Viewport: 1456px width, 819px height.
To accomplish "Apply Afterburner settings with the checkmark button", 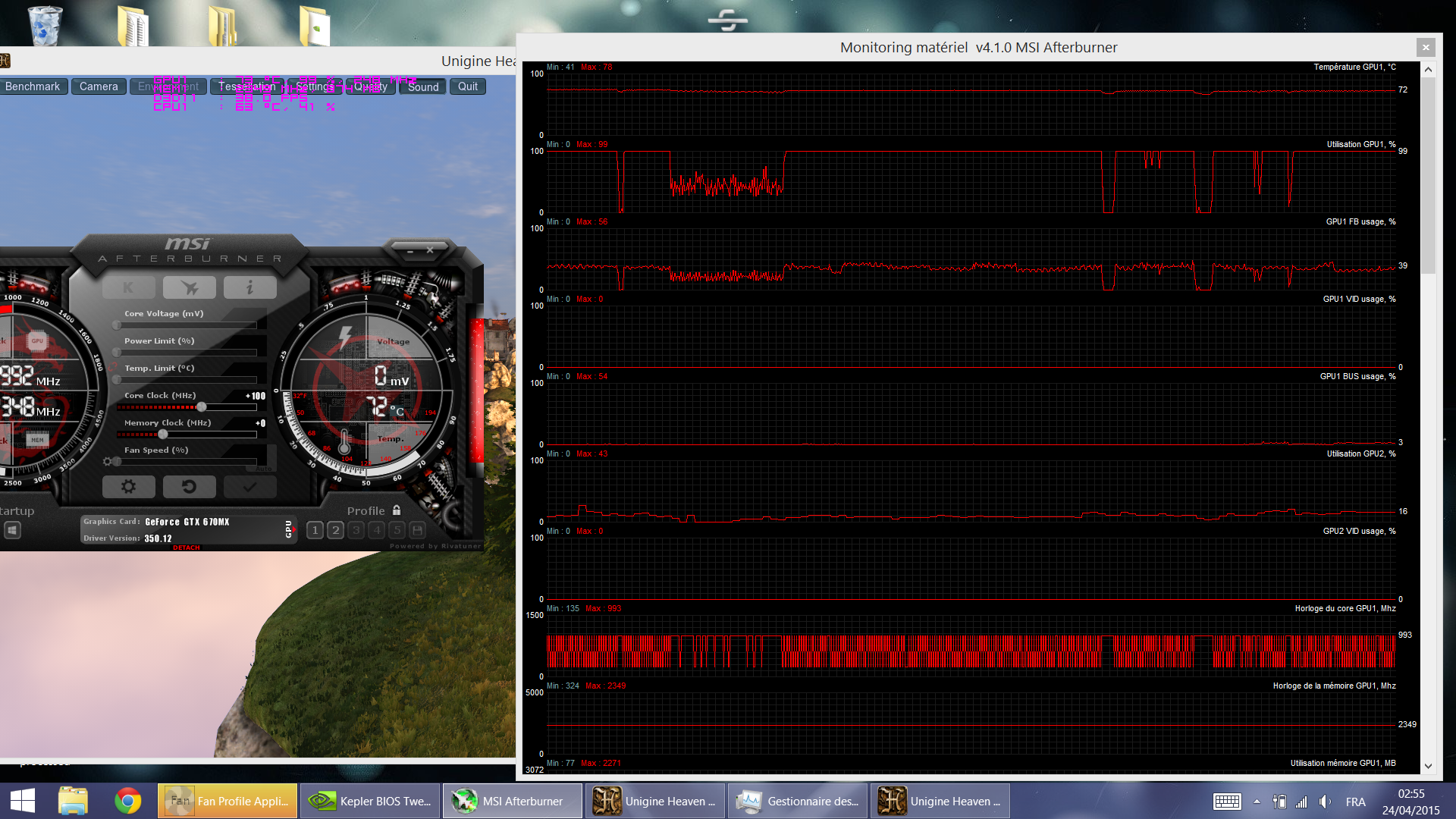I will (250, 487).
